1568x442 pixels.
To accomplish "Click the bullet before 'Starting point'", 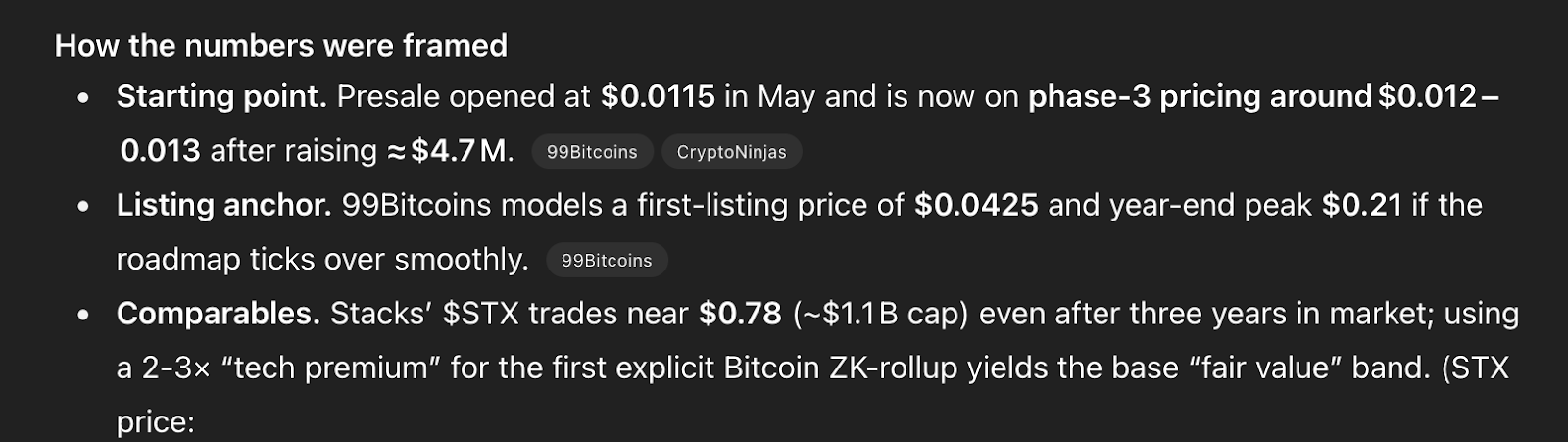I will 84,98.
